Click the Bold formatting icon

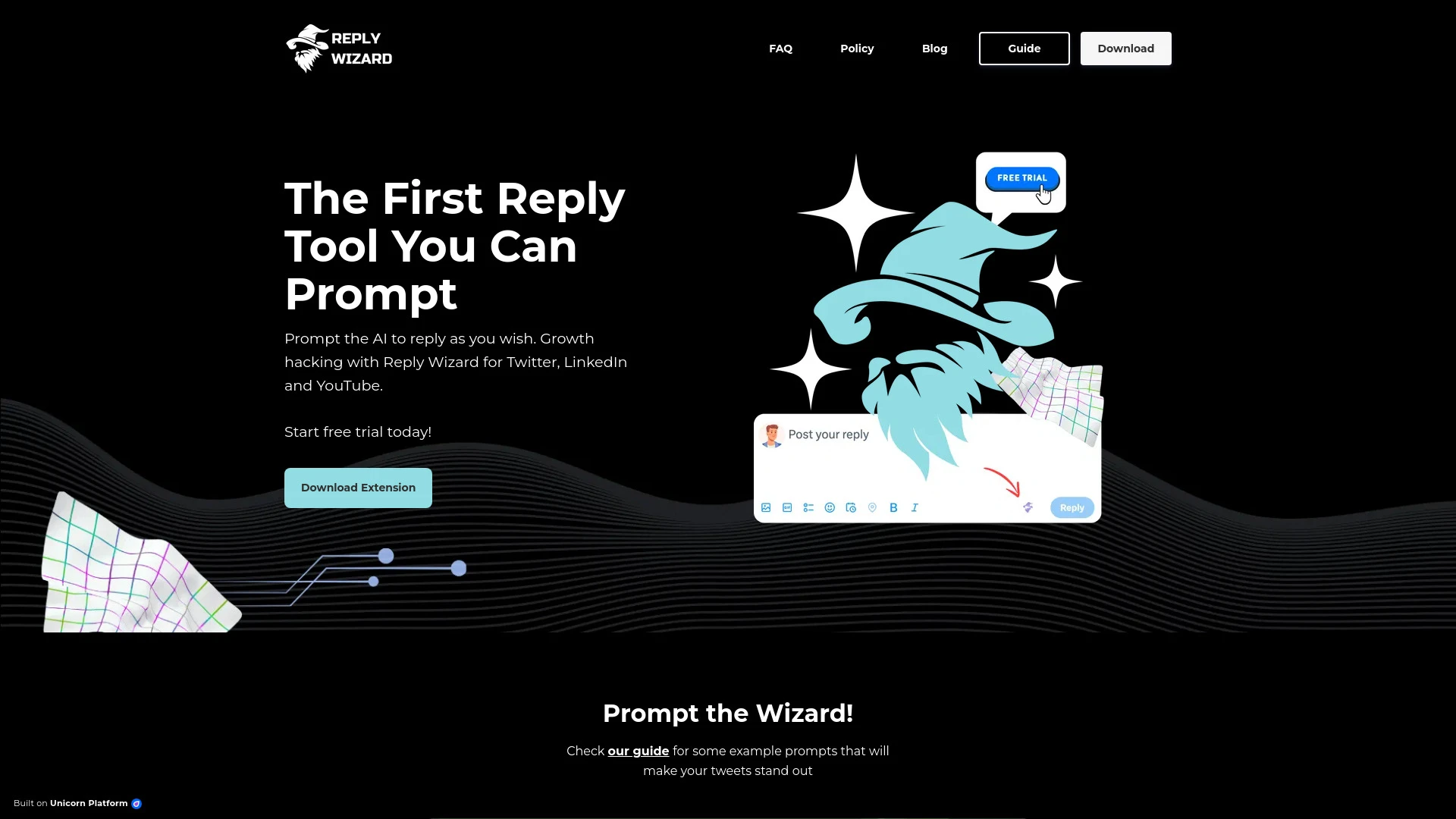pos(893,507)
